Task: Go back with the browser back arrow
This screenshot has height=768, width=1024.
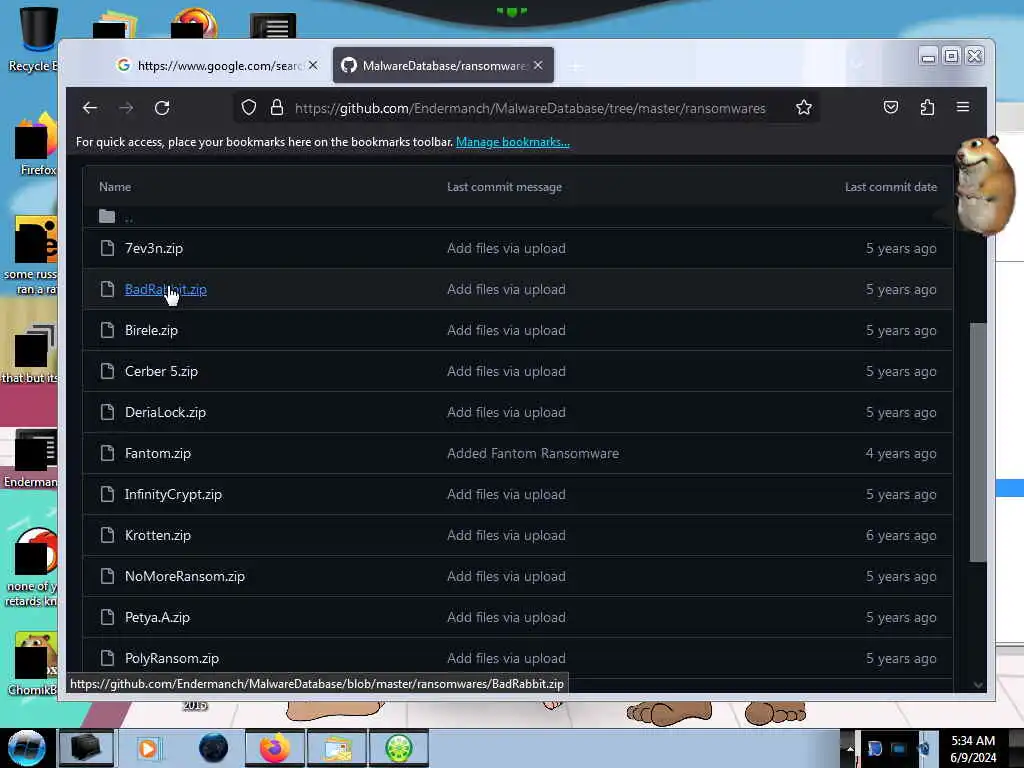Action: tap(90, 108)
